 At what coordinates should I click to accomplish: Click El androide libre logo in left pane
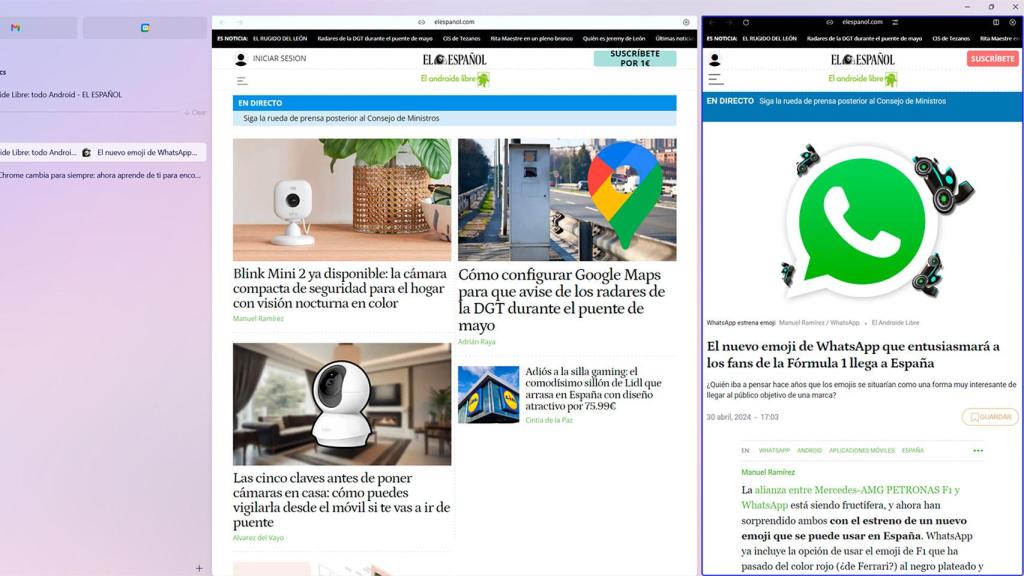click(455, 79)
